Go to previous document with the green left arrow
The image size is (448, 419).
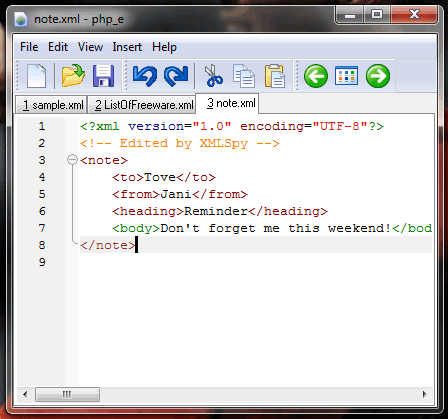click(x=316, y=76)
